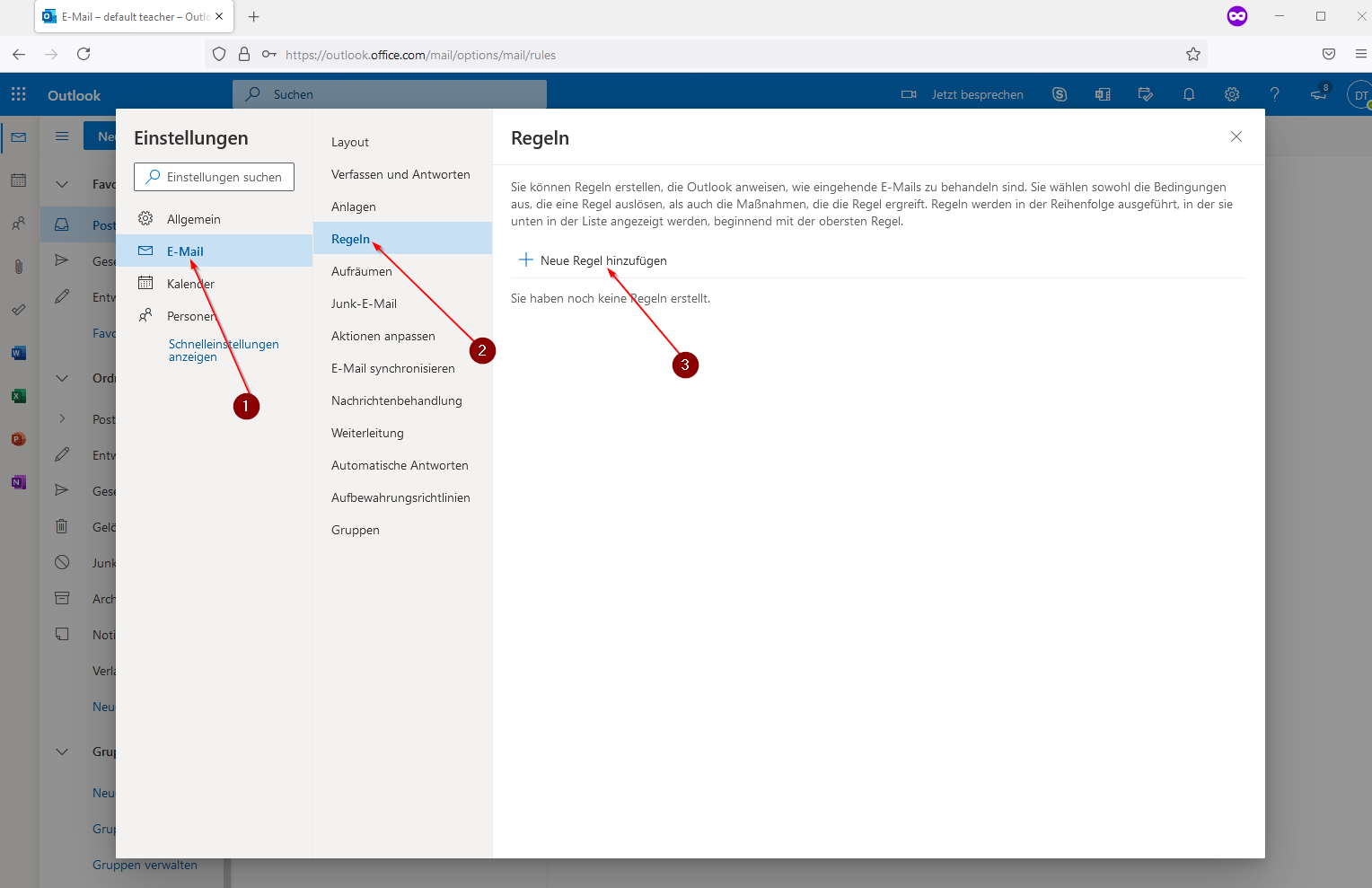Open Weiterleitung settings page

[x=367, y=433]
